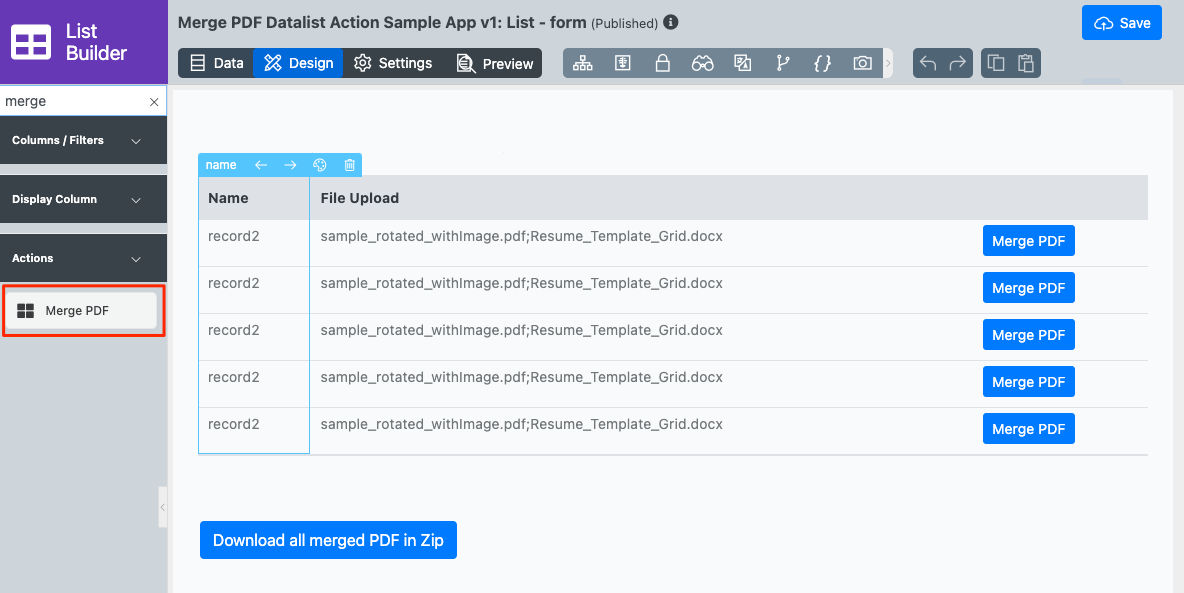Click the merge search input field
Viewport: 1184px width, 593px height.
[x=72, y=101]
